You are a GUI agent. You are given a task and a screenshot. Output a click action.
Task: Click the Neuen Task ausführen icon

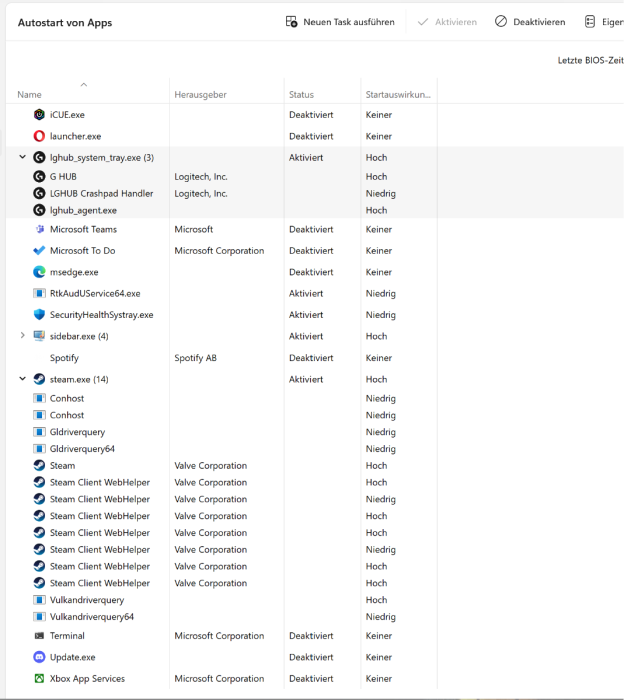(291, 21)
